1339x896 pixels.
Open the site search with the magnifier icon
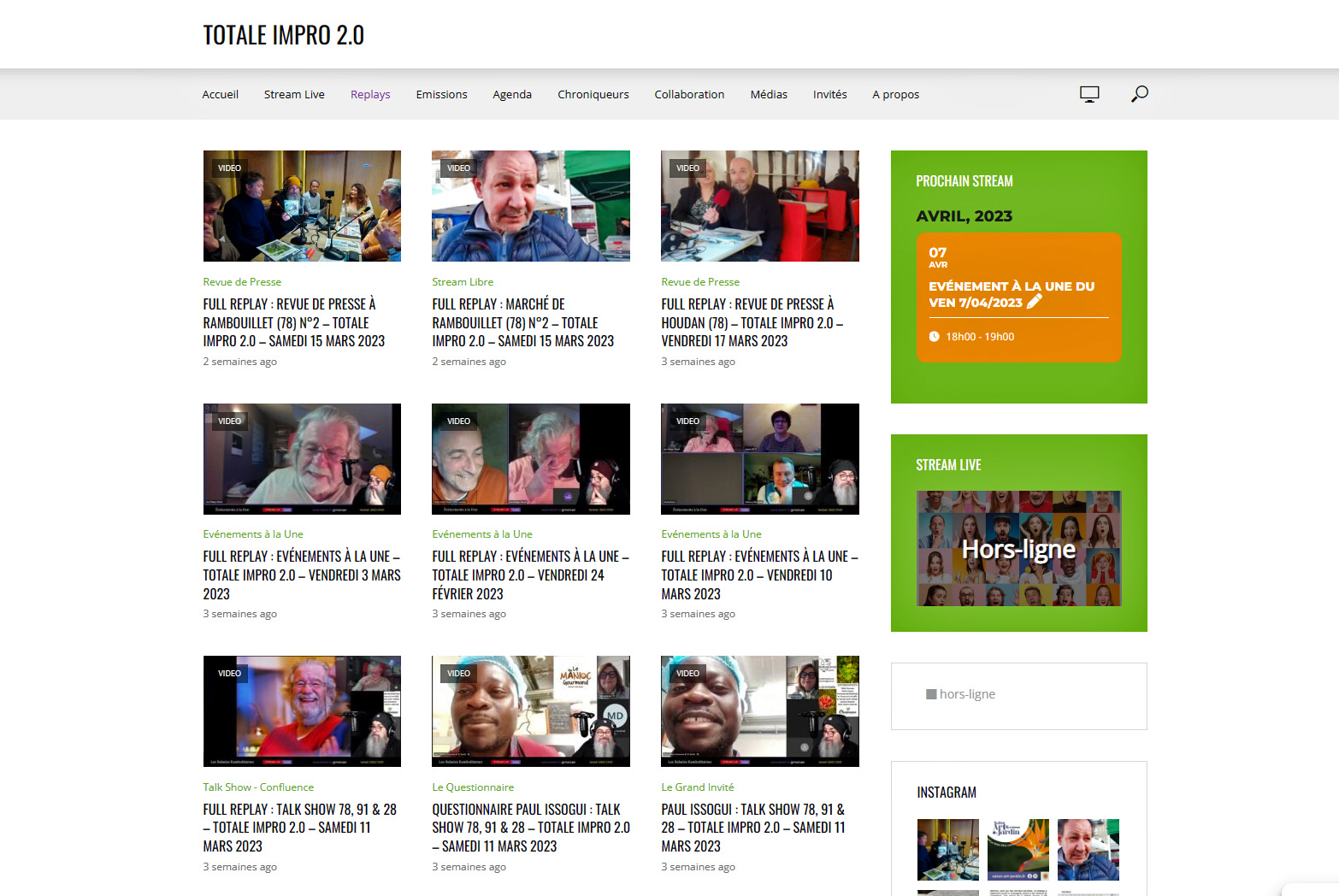[1139, 94]
